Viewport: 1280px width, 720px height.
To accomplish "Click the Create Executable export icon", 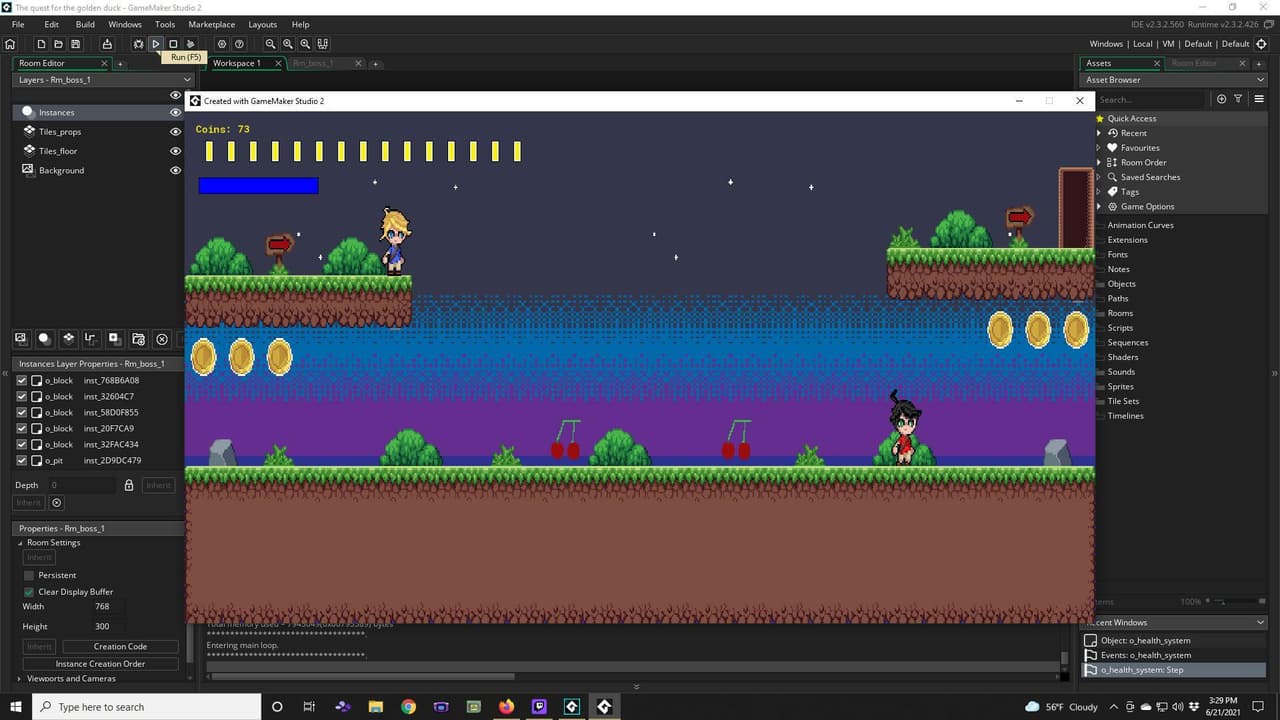I will 105,44.
